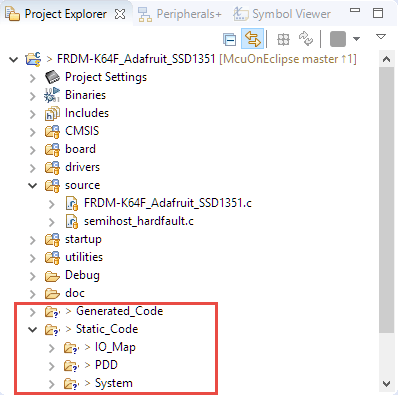Screen dimensions: 398x395
Task: Expand the Debug folder arrow
Action: [x=33, y=276]
